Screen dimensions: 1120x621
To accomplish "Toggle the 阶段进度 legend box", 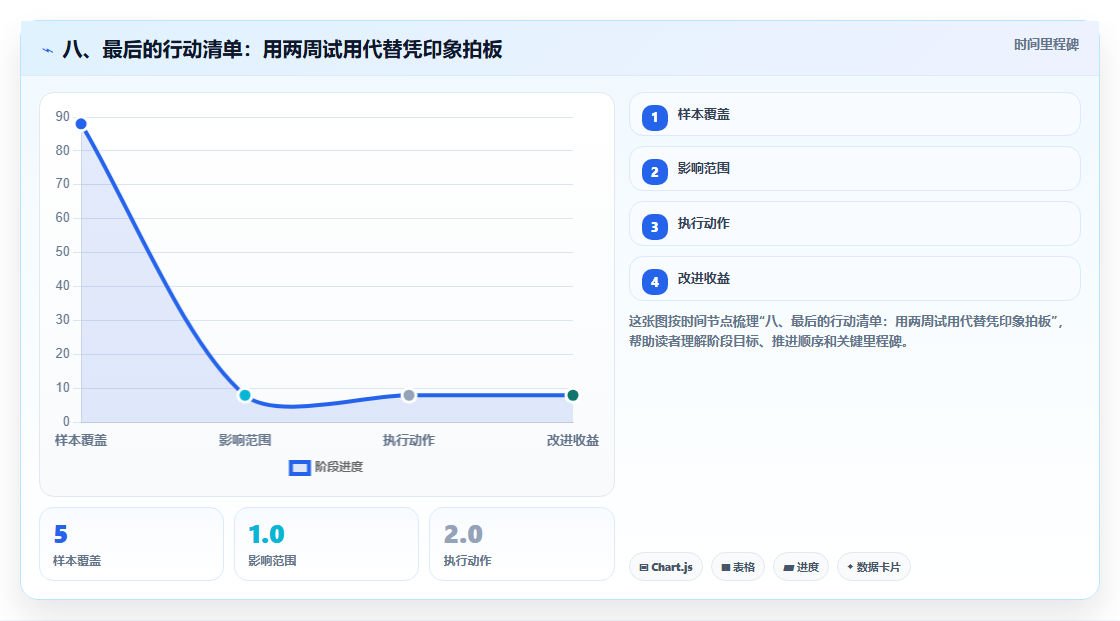I will pyautogui.click(x=299, y=468).
